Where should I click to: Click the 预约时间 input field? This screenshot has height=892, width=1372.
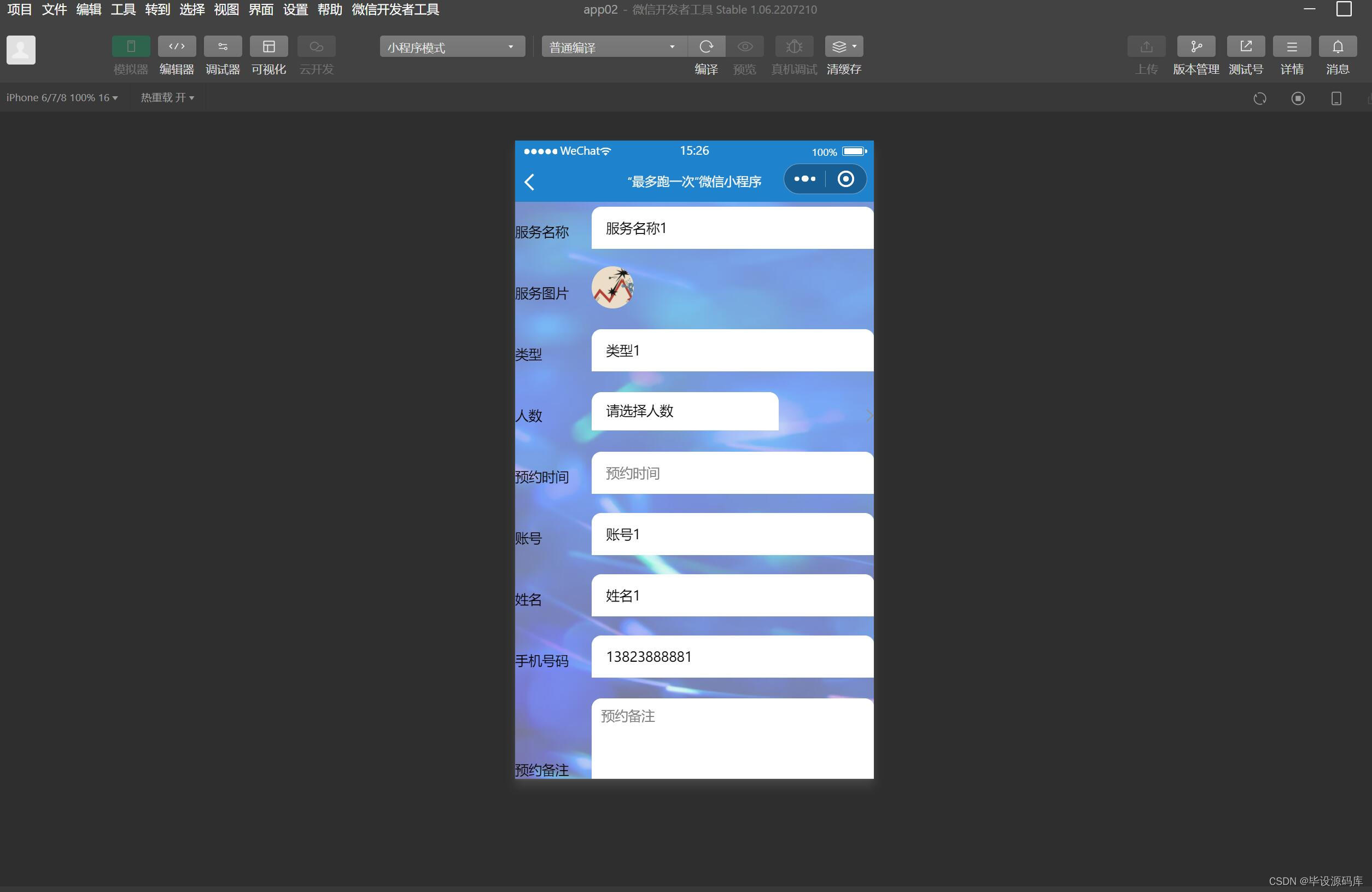pos(732,473)
